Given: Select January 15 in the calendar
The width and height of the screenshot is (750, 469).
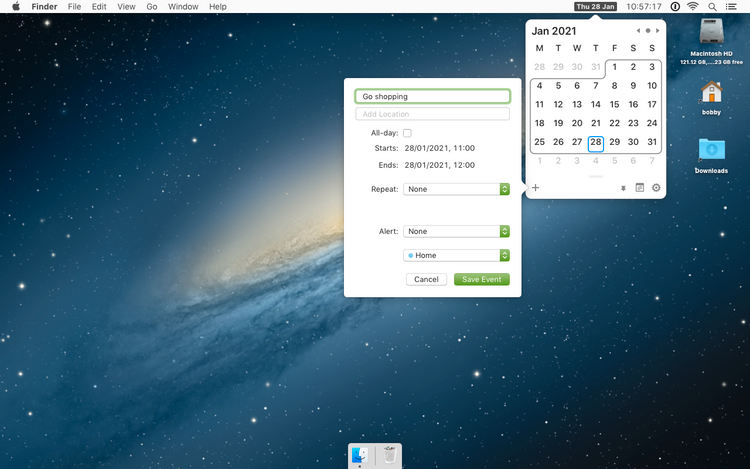Looking at the screenshot, I should pos(614,104).
